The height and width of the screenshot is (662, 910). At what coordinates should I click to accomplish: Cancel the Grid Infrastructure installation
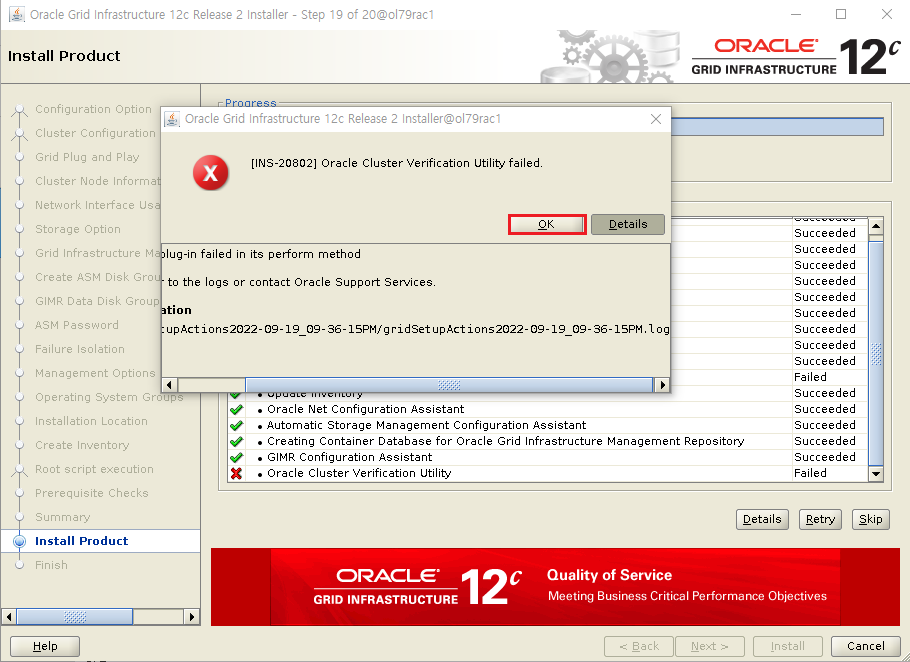click(x=865, y=646)
